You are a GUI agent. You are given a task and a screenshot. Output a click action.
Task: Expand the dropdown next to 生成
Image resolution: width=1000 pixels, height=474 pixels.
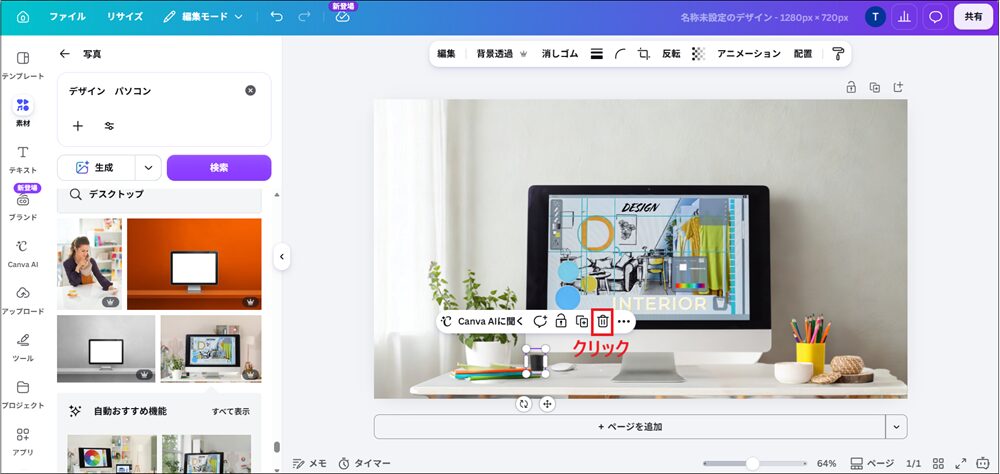pyautogui.click(x=149, y=168)
